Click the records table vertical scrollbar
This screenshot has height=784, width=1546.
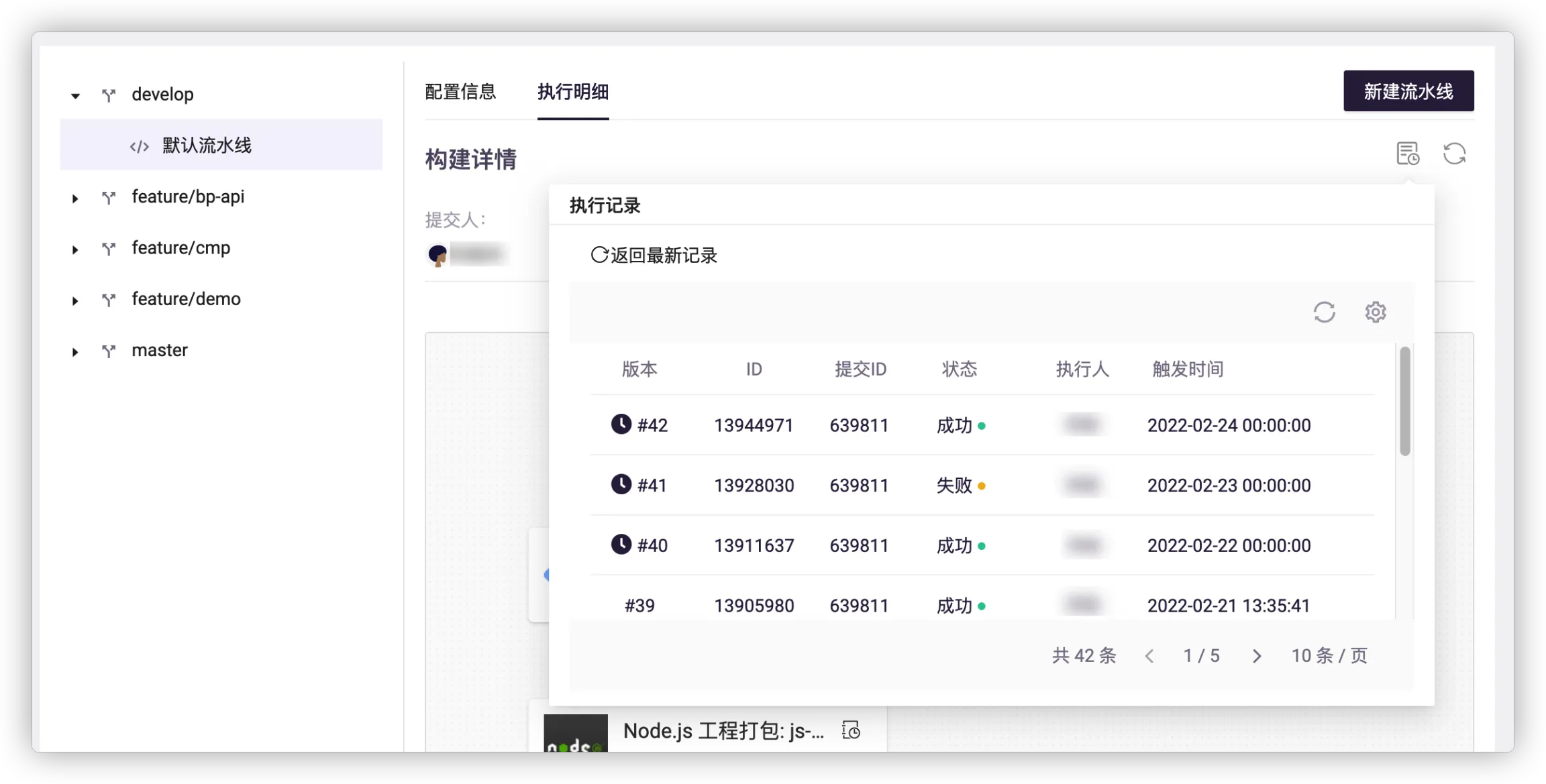(1404, 402)
